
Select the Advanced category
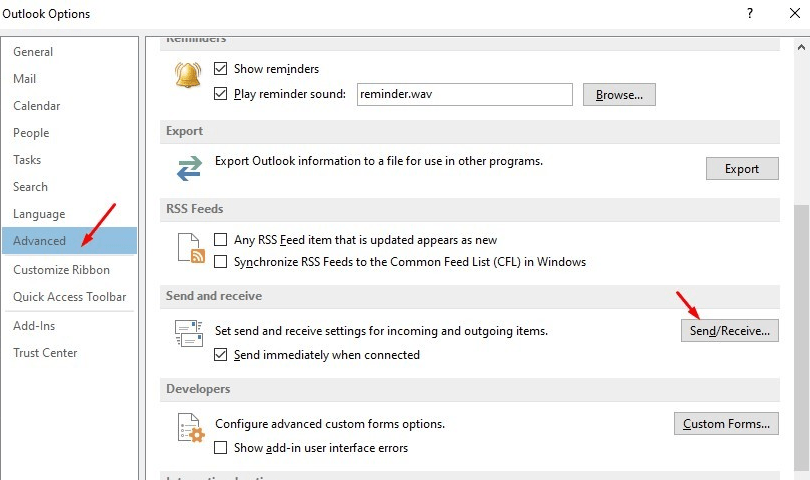click(69, 241)
